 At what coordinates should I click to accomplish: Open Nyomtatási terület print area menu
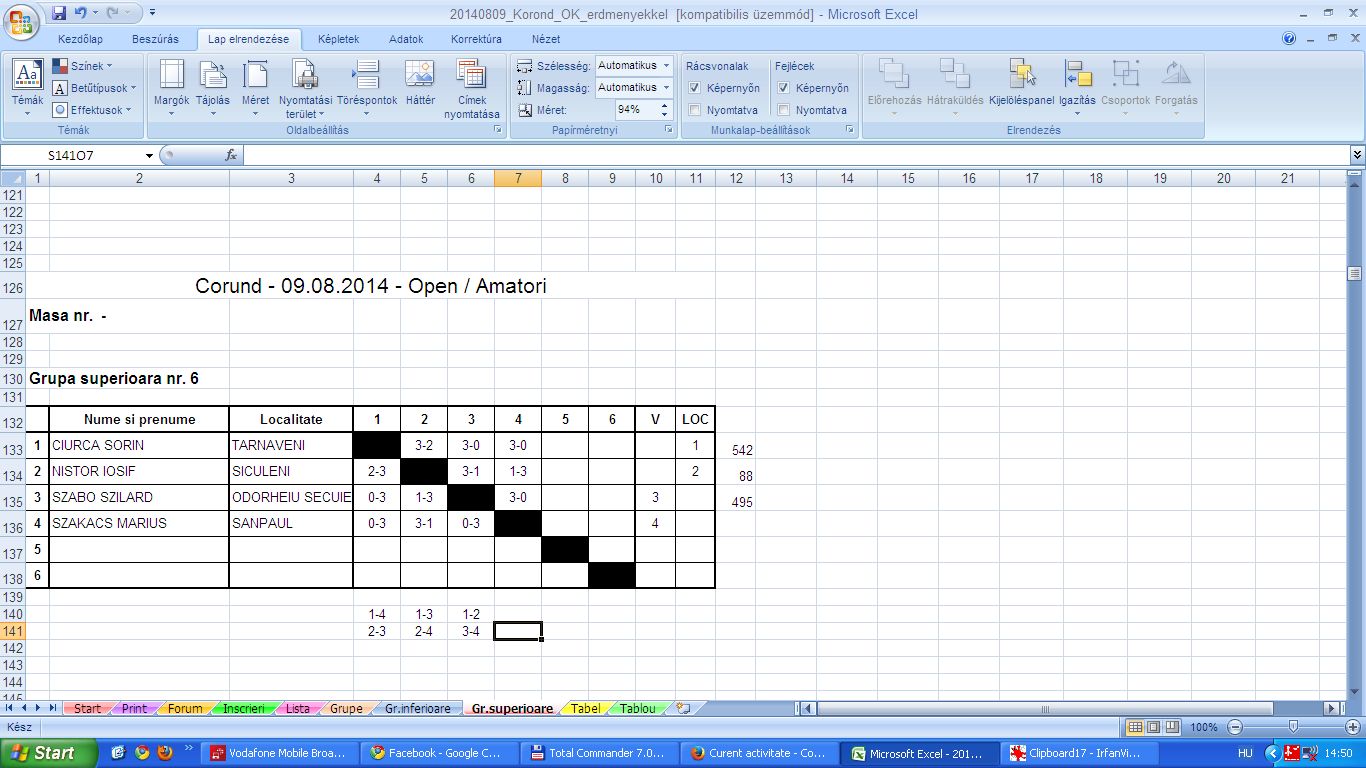pos(305,89)
